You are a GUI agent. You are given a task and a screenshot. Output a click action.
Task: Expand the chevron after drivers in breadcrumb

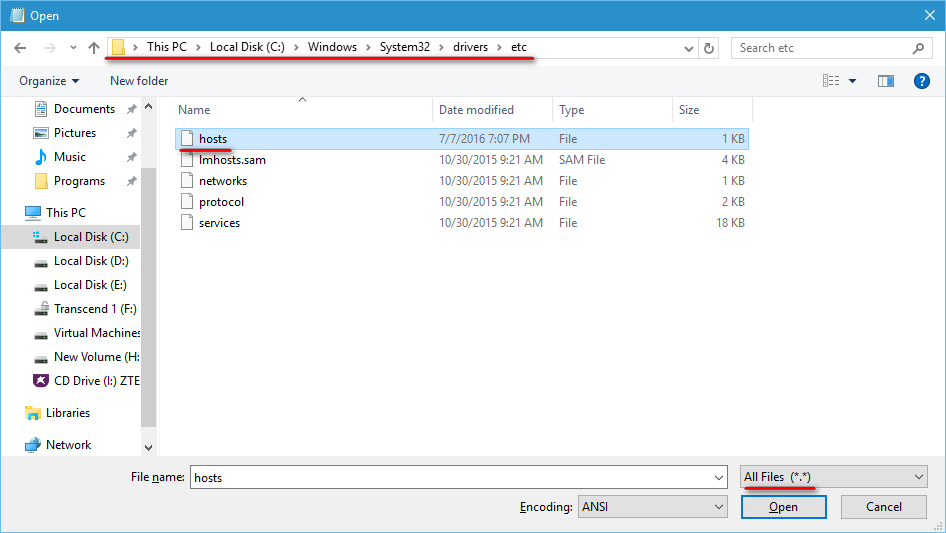pyautogui.click(x=500, y=47)
